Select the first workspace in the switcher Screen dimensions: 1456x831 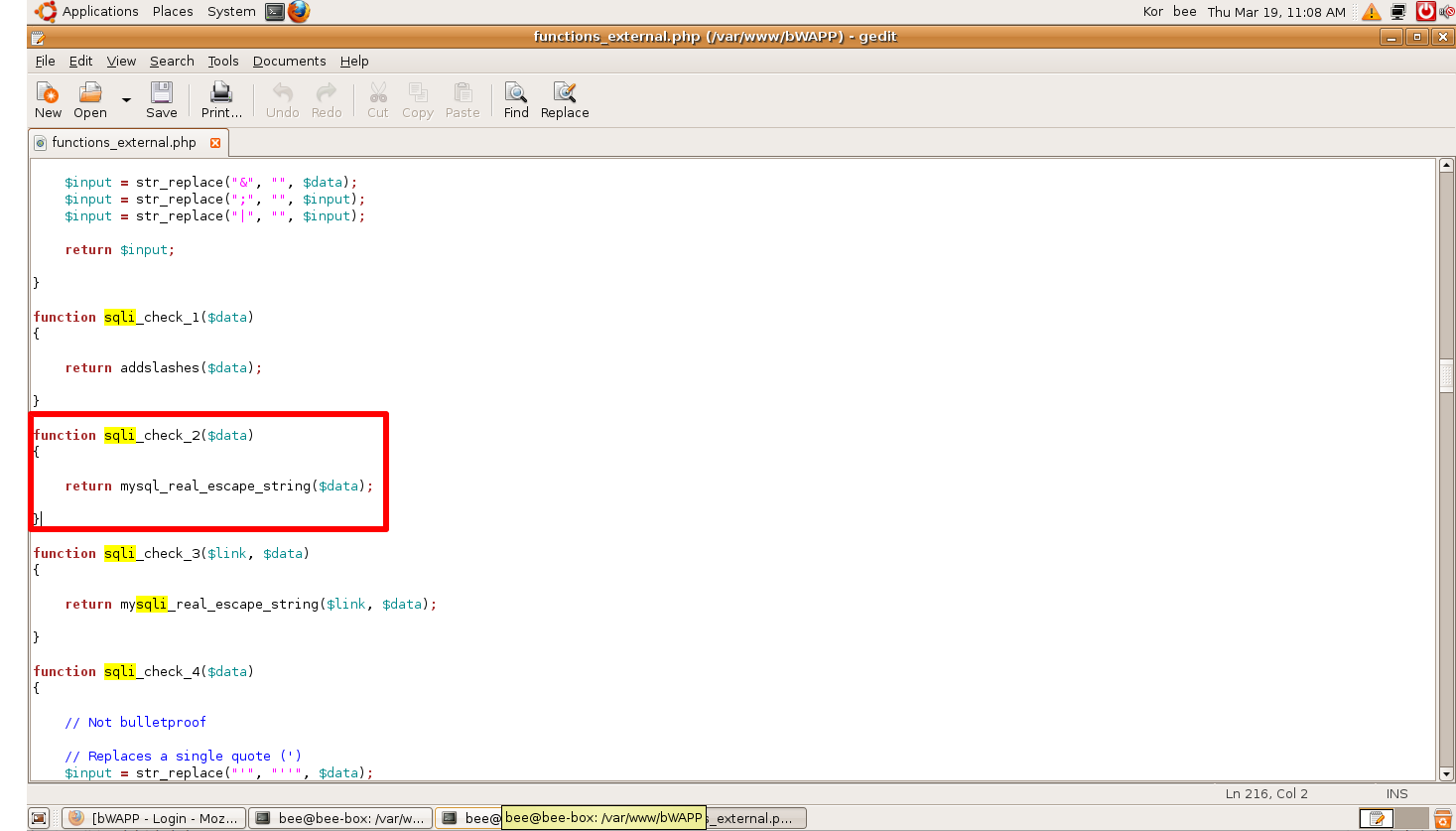pos(1377,818)
